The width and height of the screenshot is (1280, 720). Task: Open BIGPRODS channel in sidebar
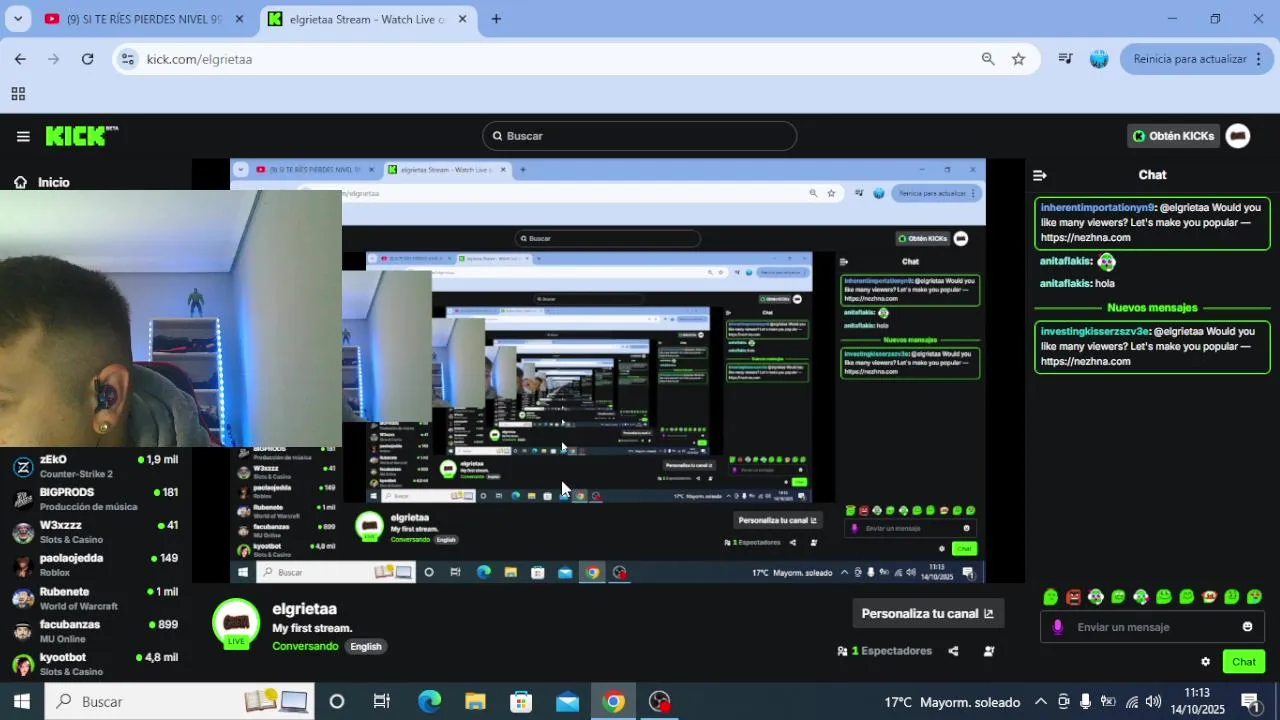pos(95,499)
